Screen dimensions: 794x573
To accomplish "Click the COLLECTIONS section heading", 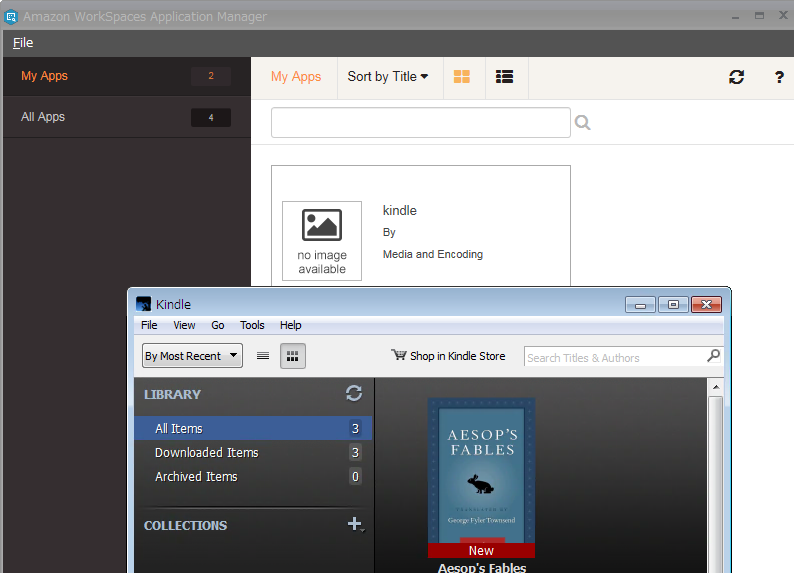I will pyautogui.click(x=185, y=525).
